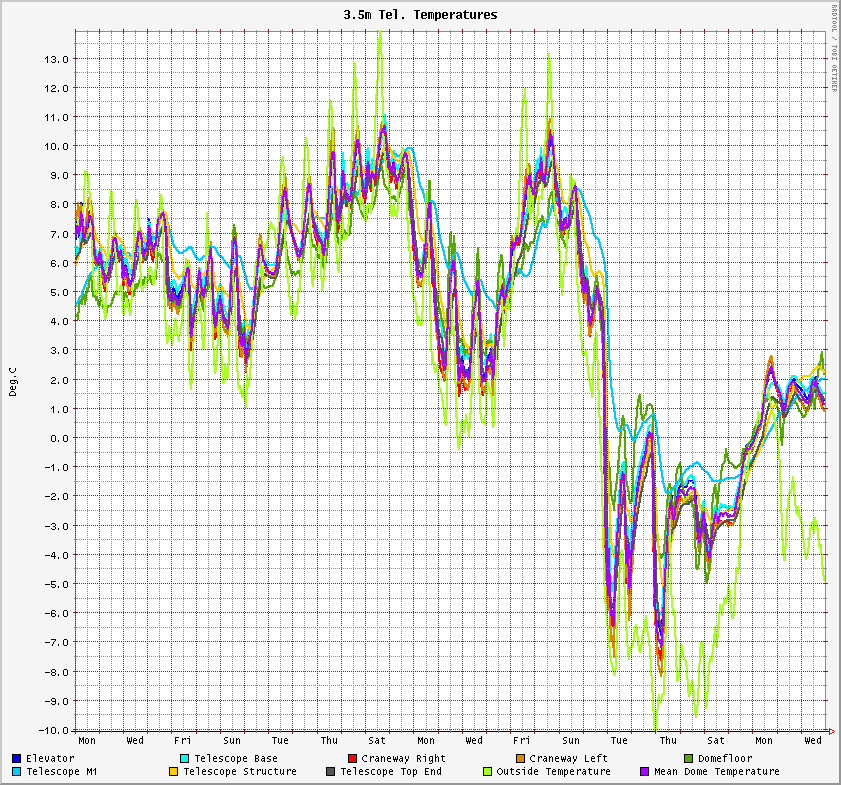Click the 13.0 value on the y-axis

[55, 59]
